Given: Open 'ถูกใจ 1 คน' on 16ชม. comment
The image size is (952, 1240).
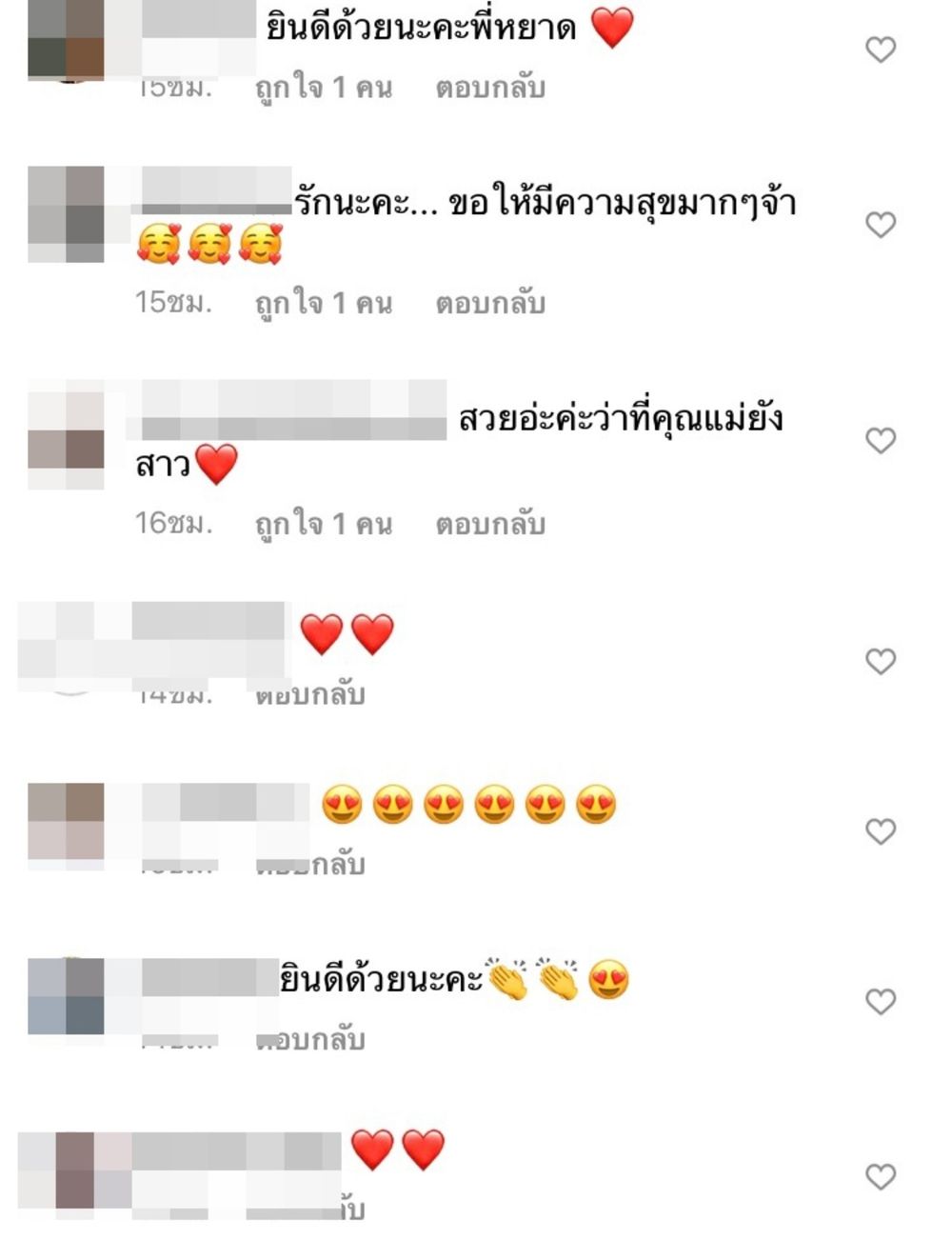Looking at the screenshot, I should tap(324, 524).
